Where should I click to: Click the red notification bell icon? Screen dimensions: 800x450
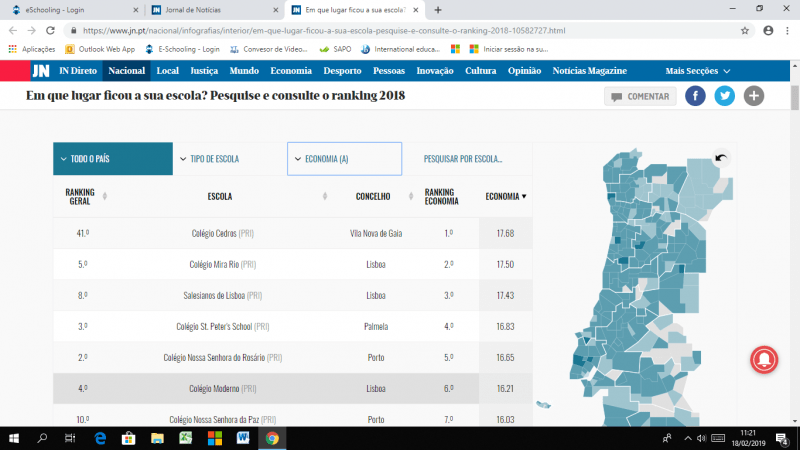764,360
